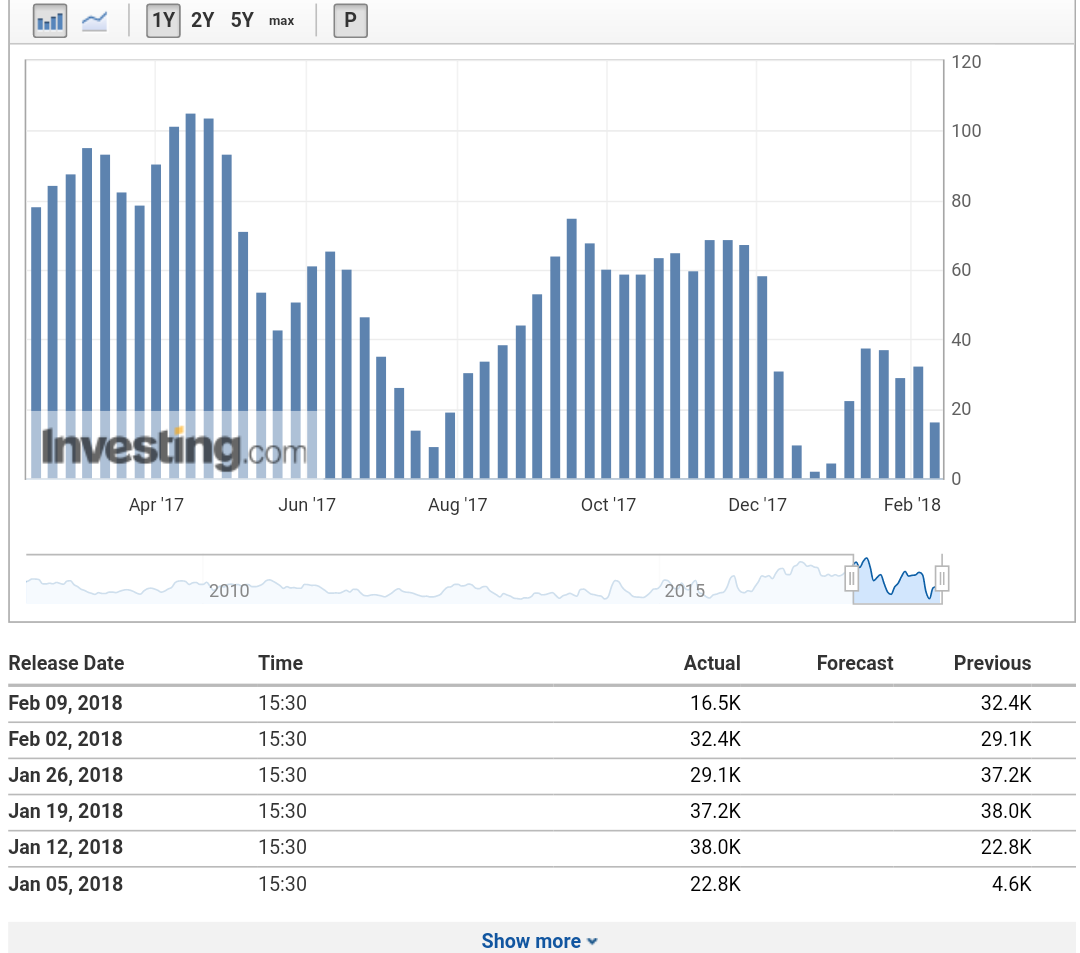The width and height of the screenshot is (1080, 953).
Task: Switch to the line chart view icon
Action: [x=94, y=20]
